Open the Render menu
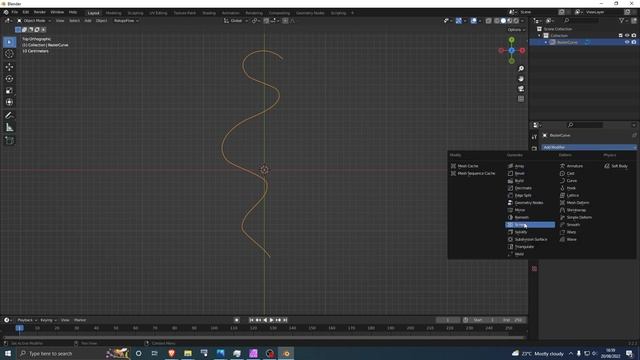The image size is (640, 360). [x=40, y=12]
